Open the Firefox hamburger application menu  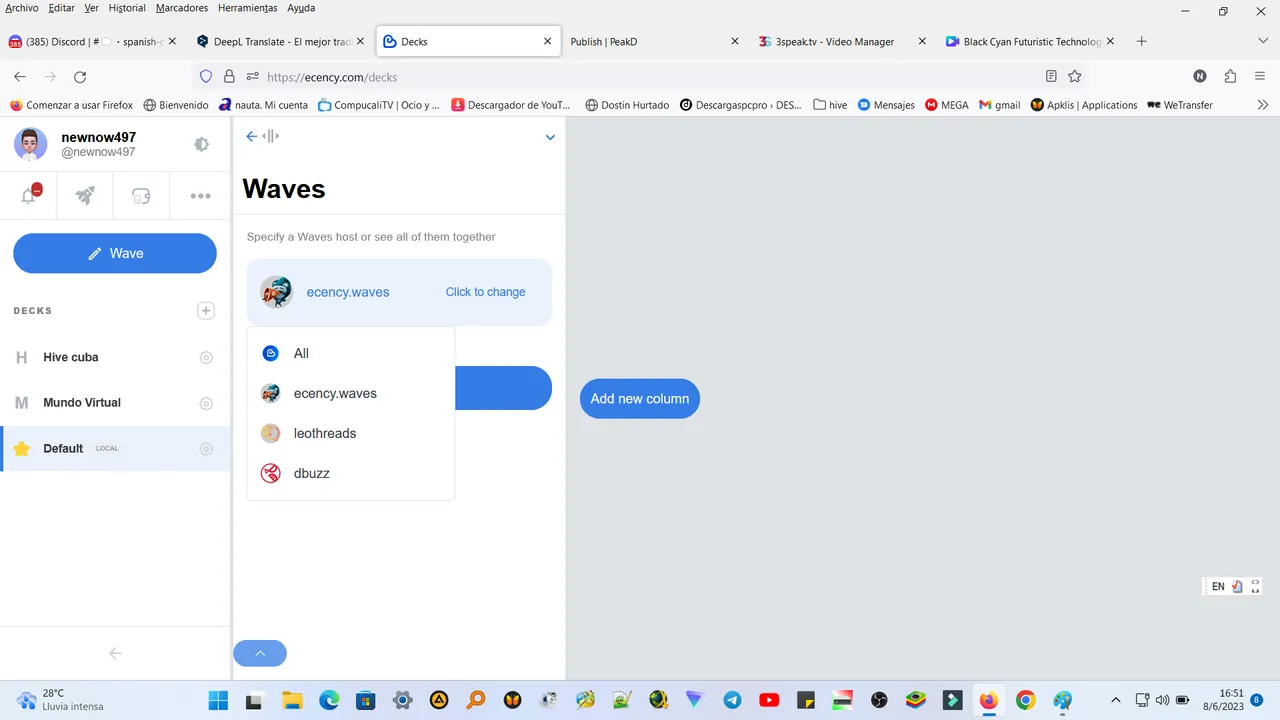[x=1260, y=77]
